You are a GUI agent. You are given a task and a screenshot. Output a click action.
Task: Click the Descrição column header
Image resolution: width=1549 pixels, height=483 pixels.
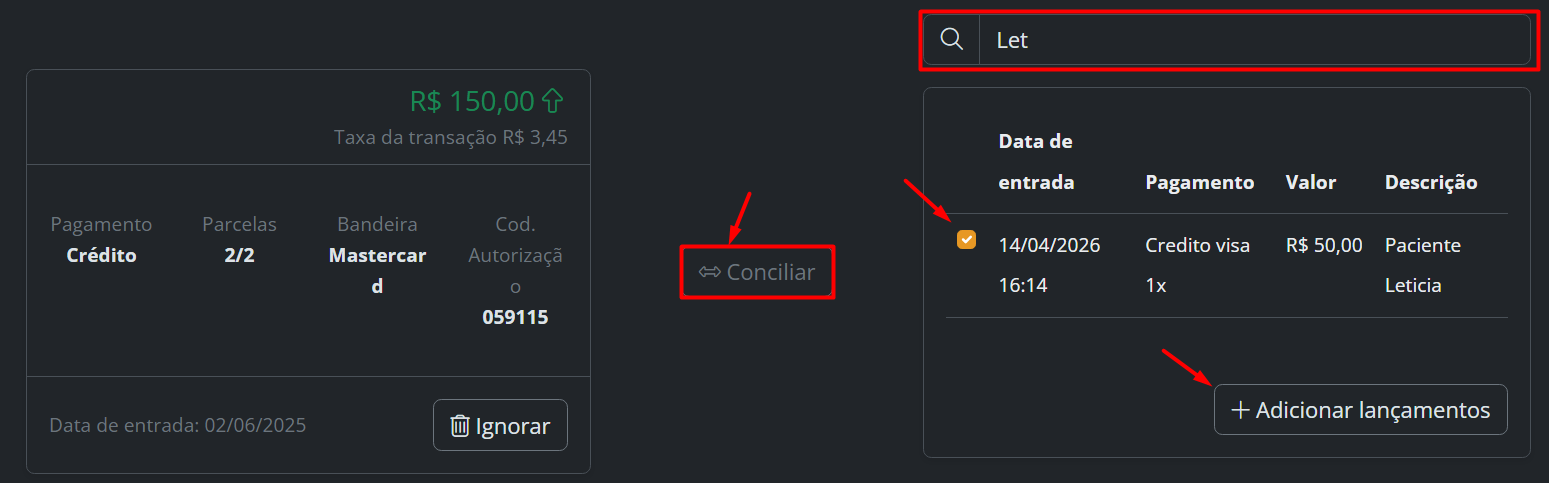click(1431, 182)
